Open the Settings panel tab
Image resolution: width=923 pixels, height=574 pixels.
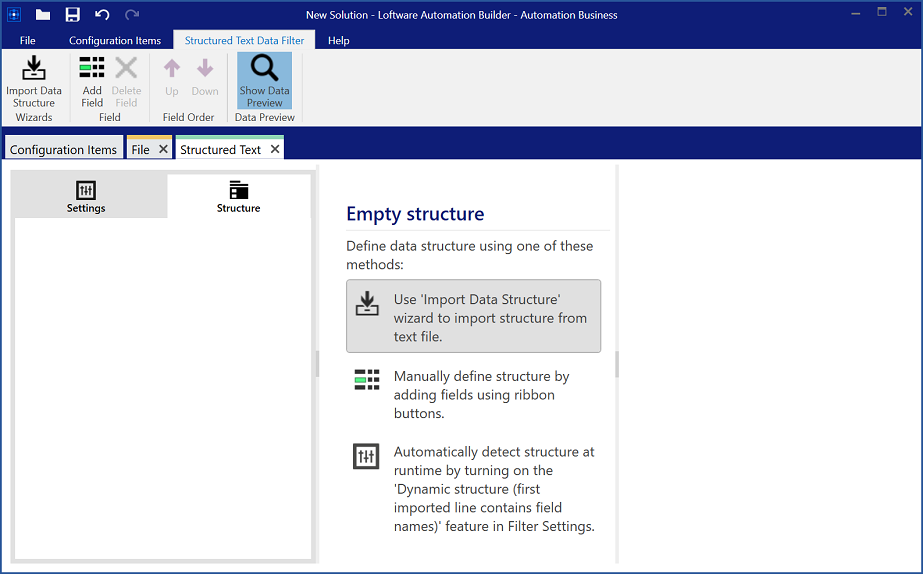[x=86, y=196]
